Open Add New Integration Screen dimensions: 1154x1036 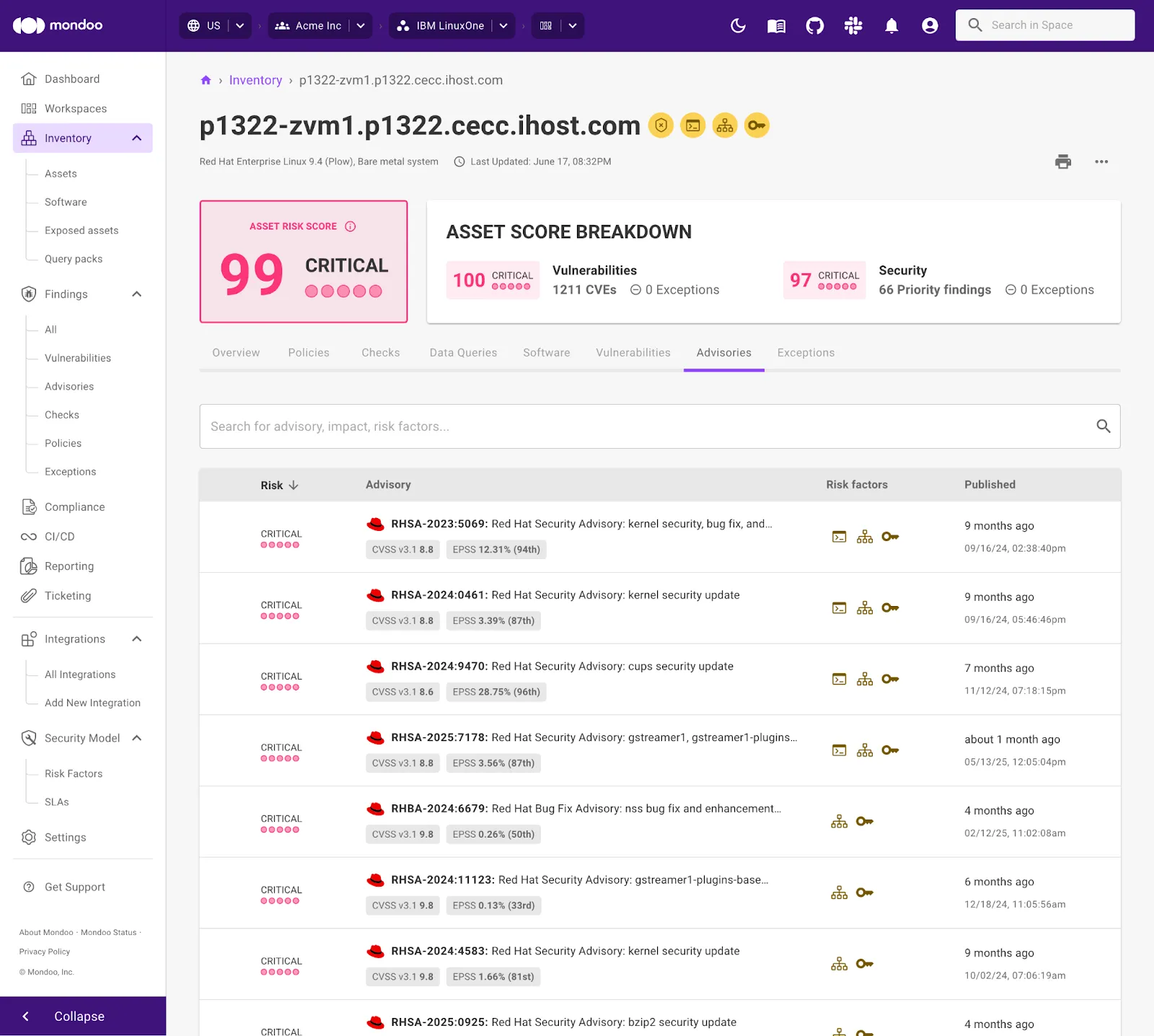point(92,703)
